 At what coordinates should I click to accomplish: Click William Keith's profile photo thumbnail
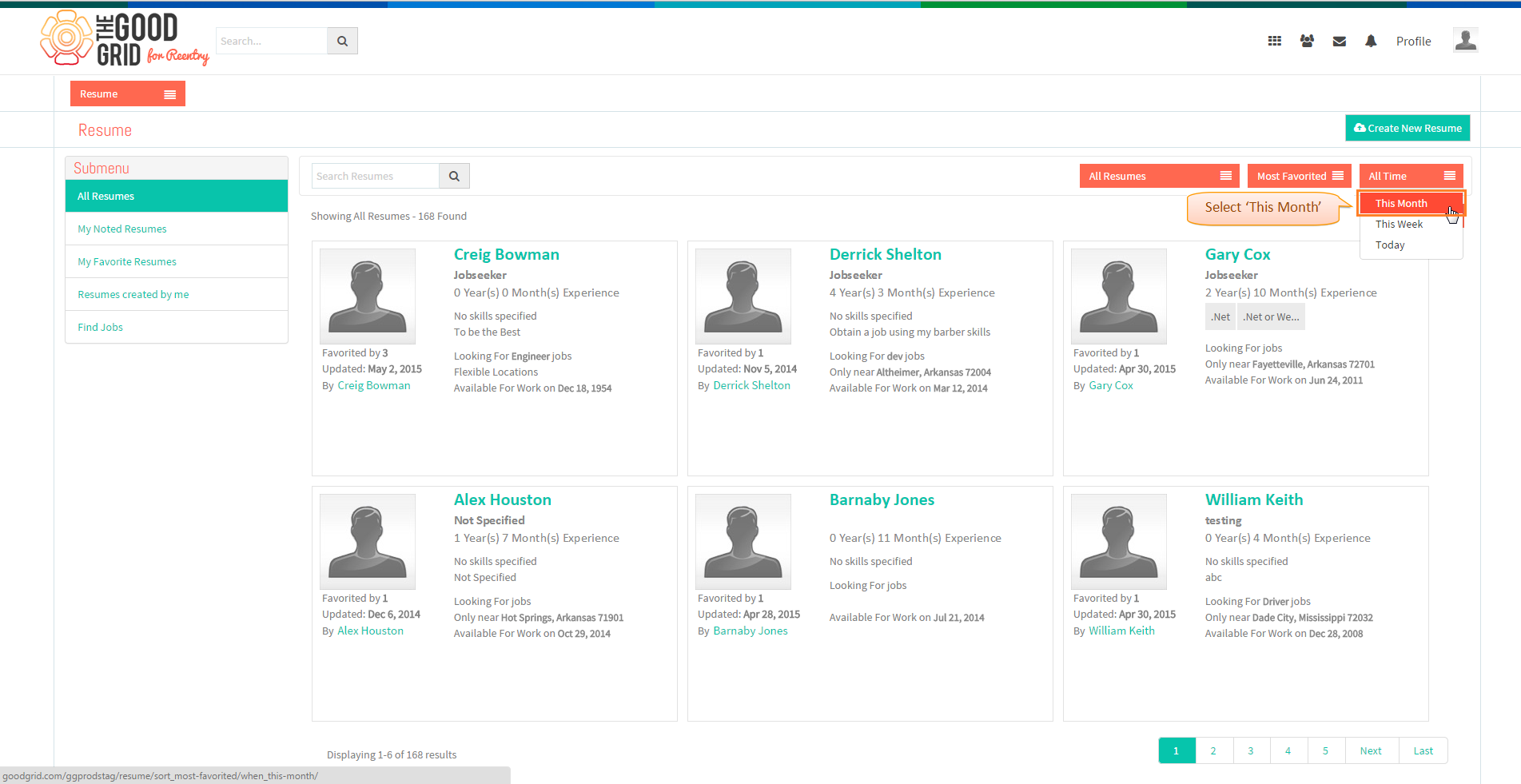pos(1119,541)
